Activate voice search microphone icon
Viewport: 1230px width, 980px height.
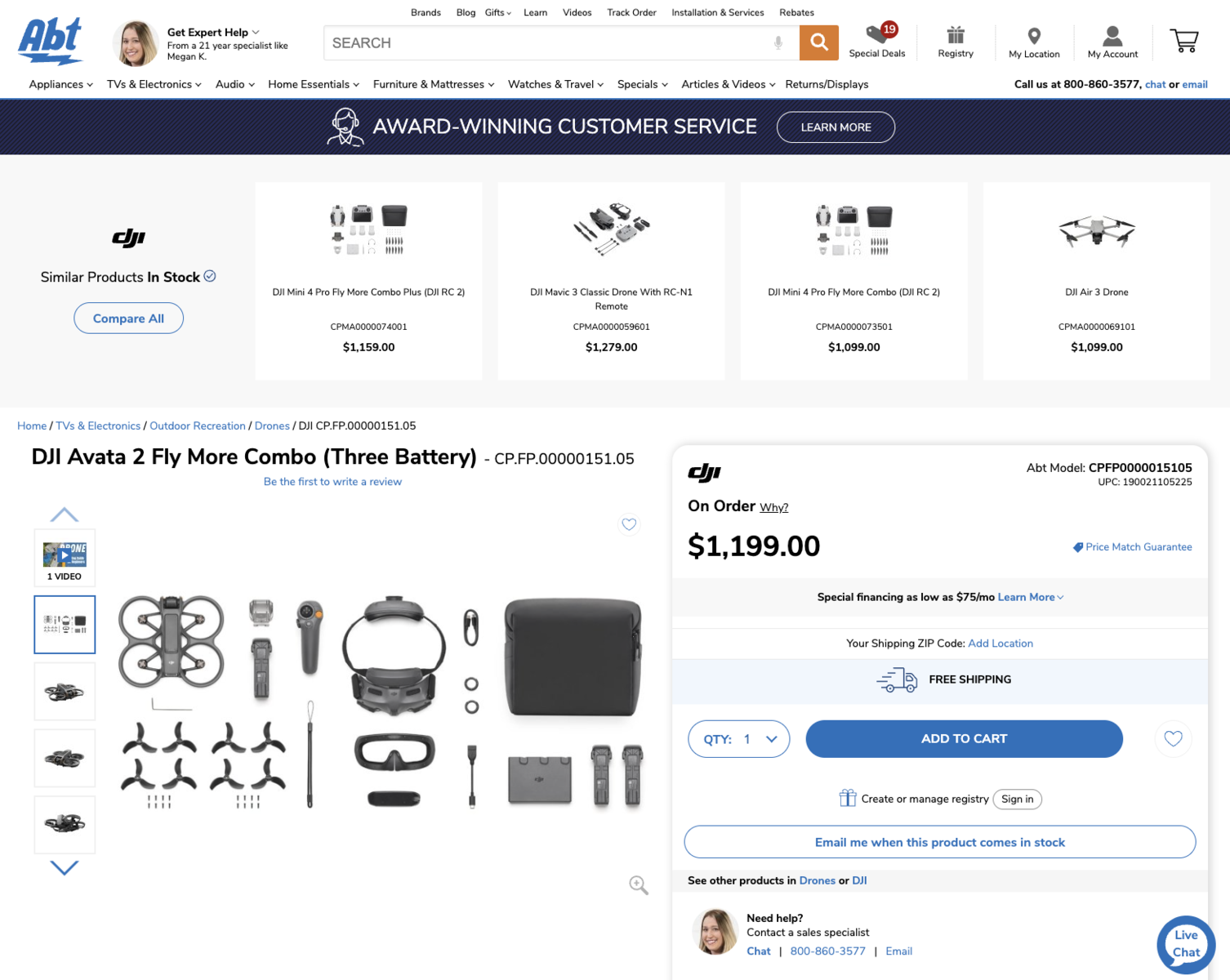[x=778, y=42]
